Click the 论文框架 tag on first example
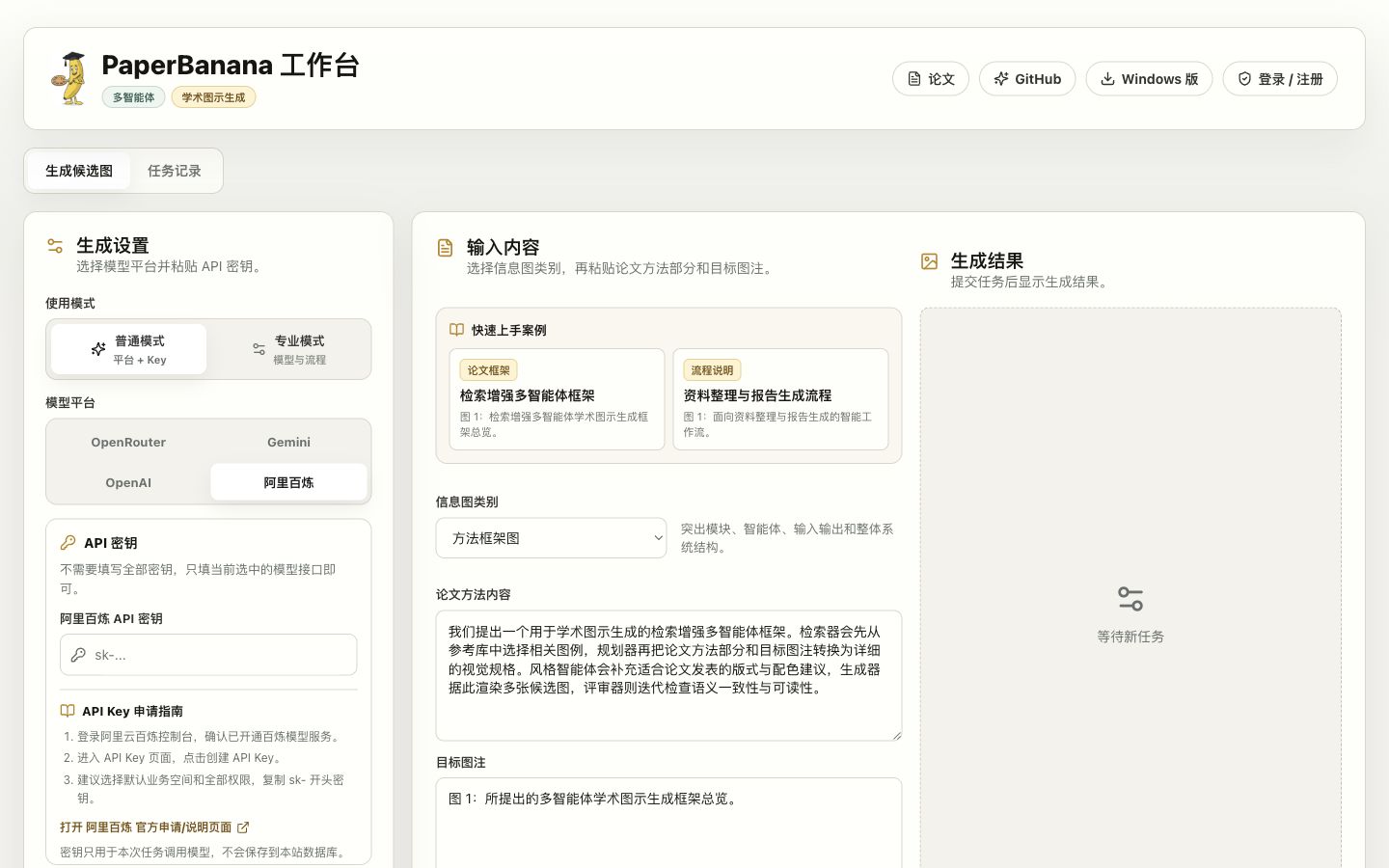 coord(489,370)
